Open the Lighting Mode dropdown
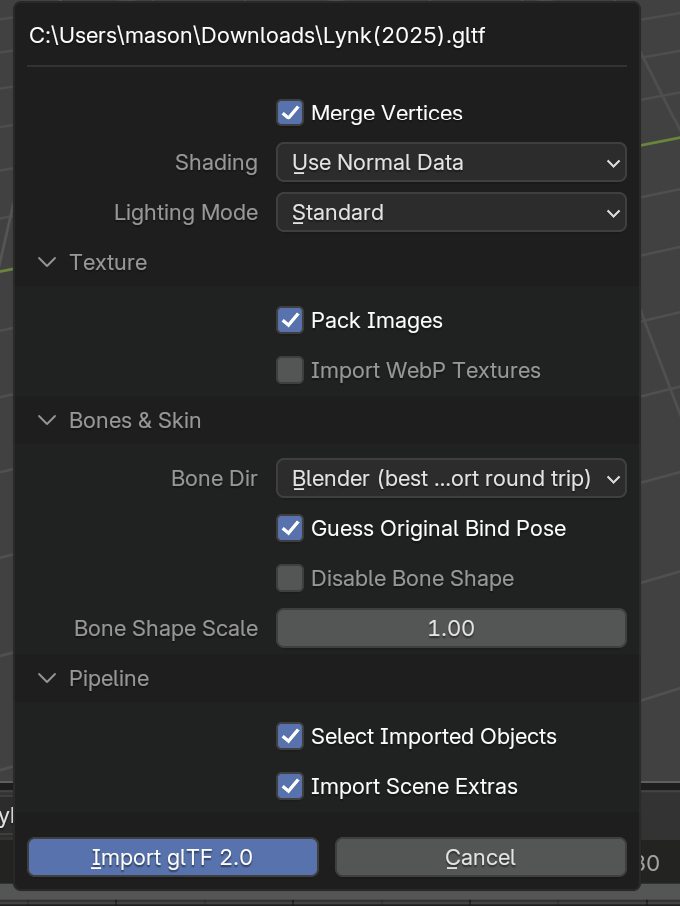This screenshot has height=906, width=680. click(x=450, y=212)
